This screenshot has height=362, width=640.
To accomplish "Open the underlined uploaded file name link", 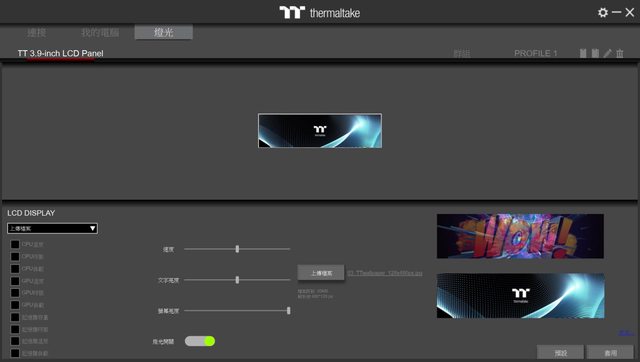I will (384, 273).
